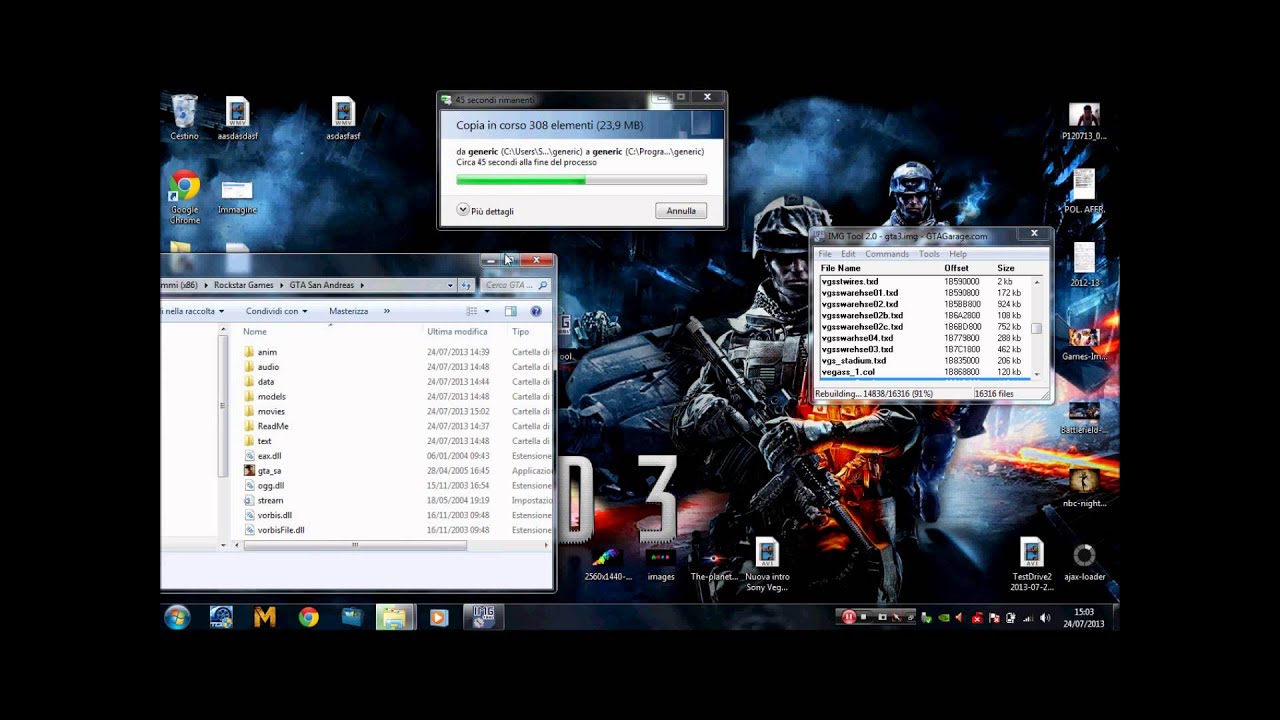Screen dimensions: 1280x720
Task: Select The-planet desktop icon
Action: point(714,565)
